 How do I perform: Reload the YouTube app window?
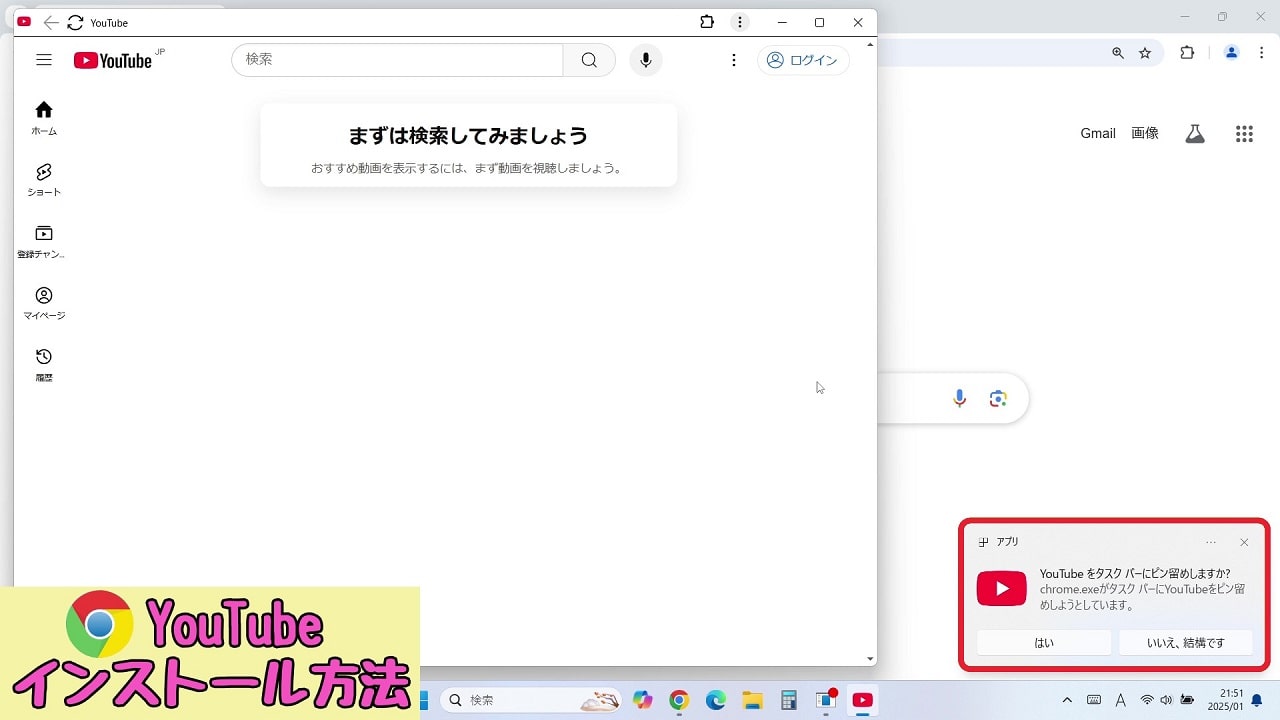point(75,22)
